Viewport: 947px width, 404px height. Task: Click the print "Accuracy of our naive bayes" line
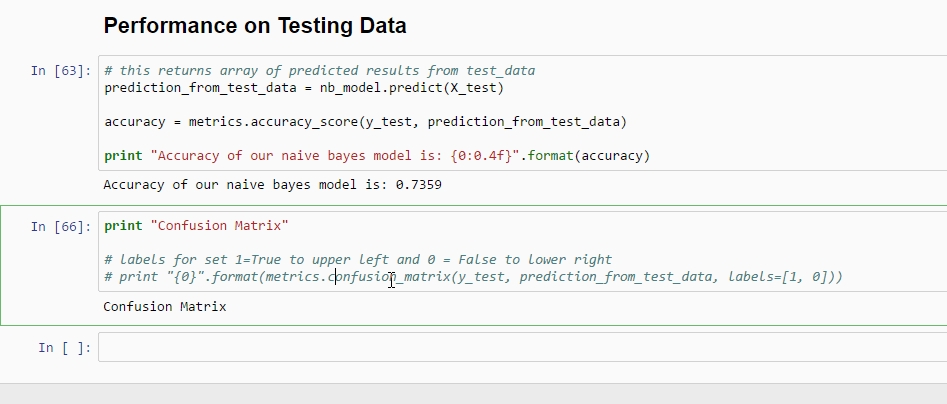click(376, 156)
